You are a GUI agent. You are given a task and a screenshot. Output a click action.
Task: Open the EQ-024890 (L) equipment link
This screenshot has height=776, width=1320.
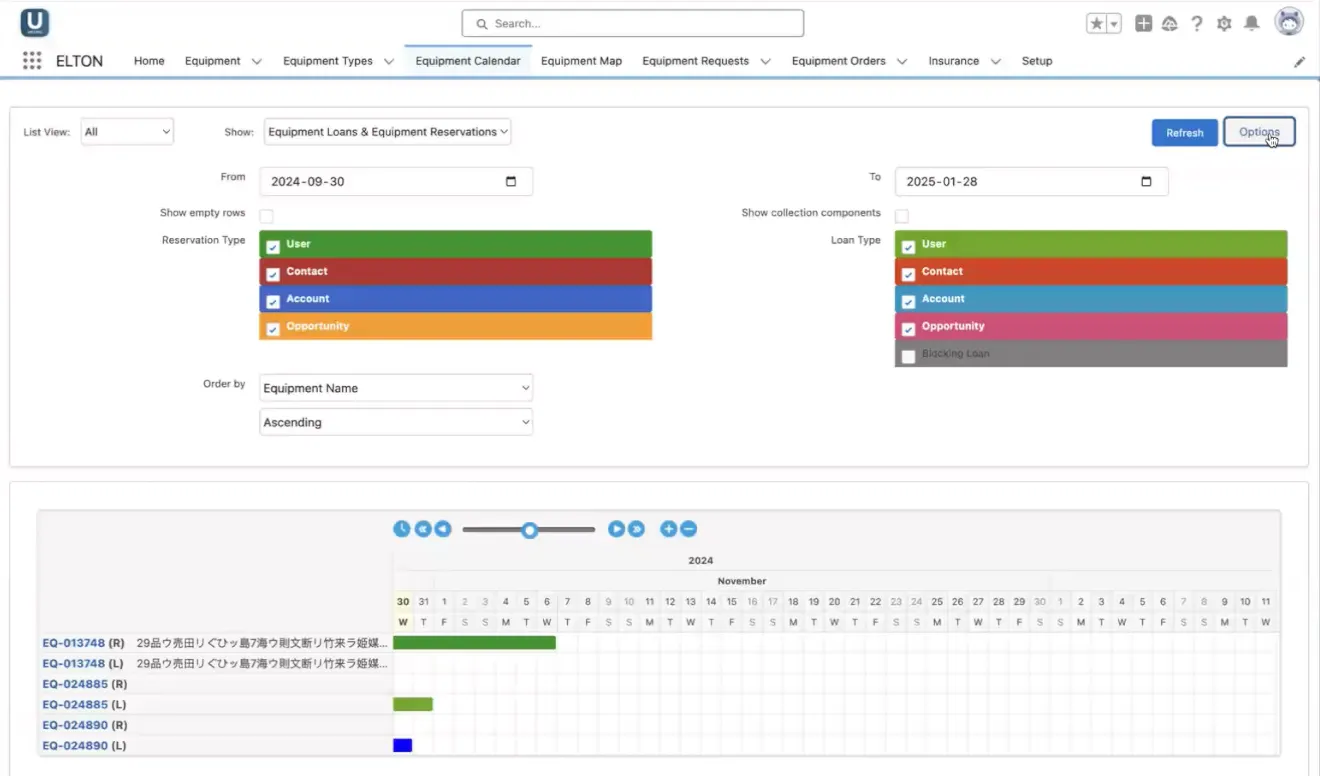pos(73,746)
